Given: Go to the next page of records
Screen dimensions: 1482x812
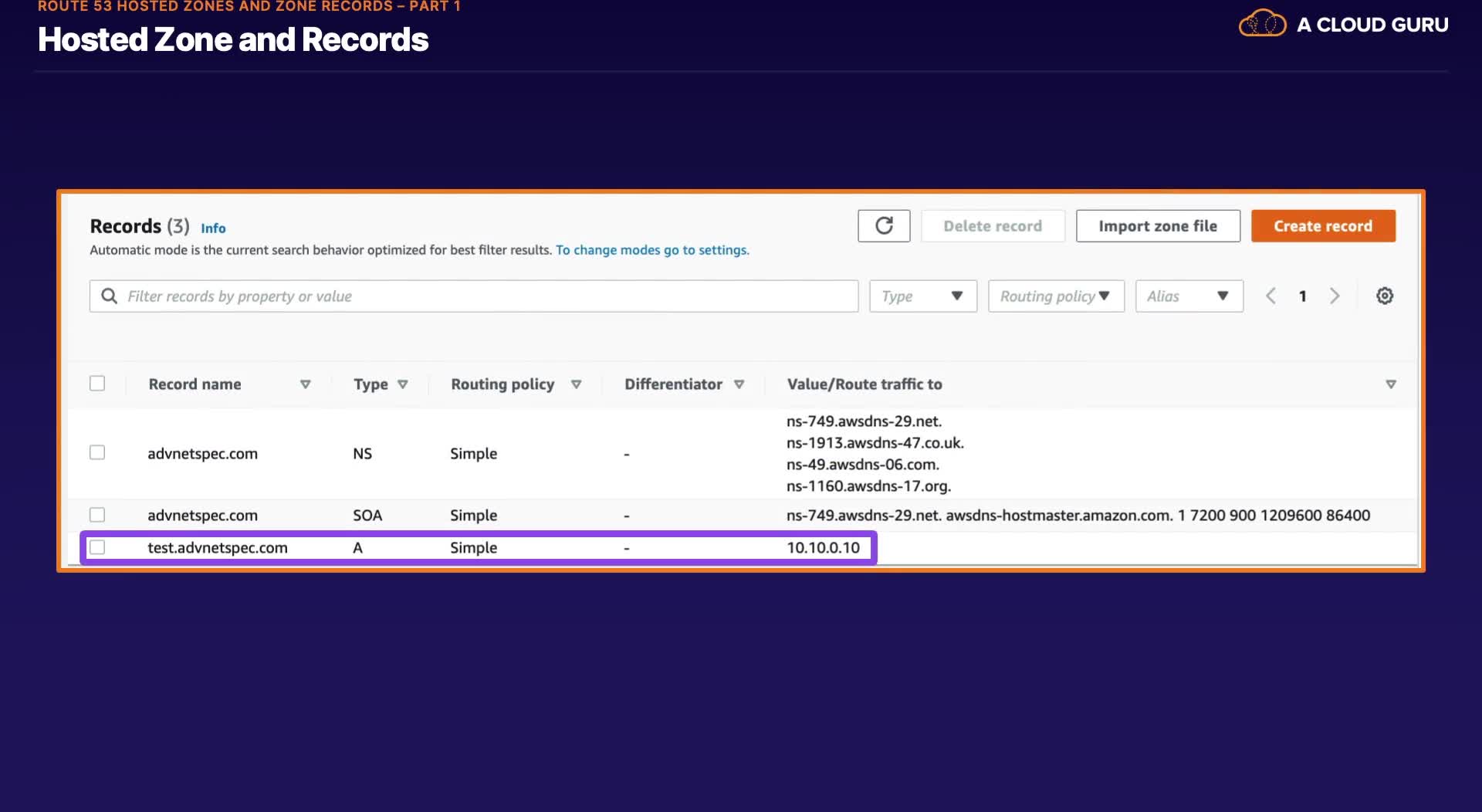Looking at the screenshot, I should pyautogui.click(x=1335, y=296).
